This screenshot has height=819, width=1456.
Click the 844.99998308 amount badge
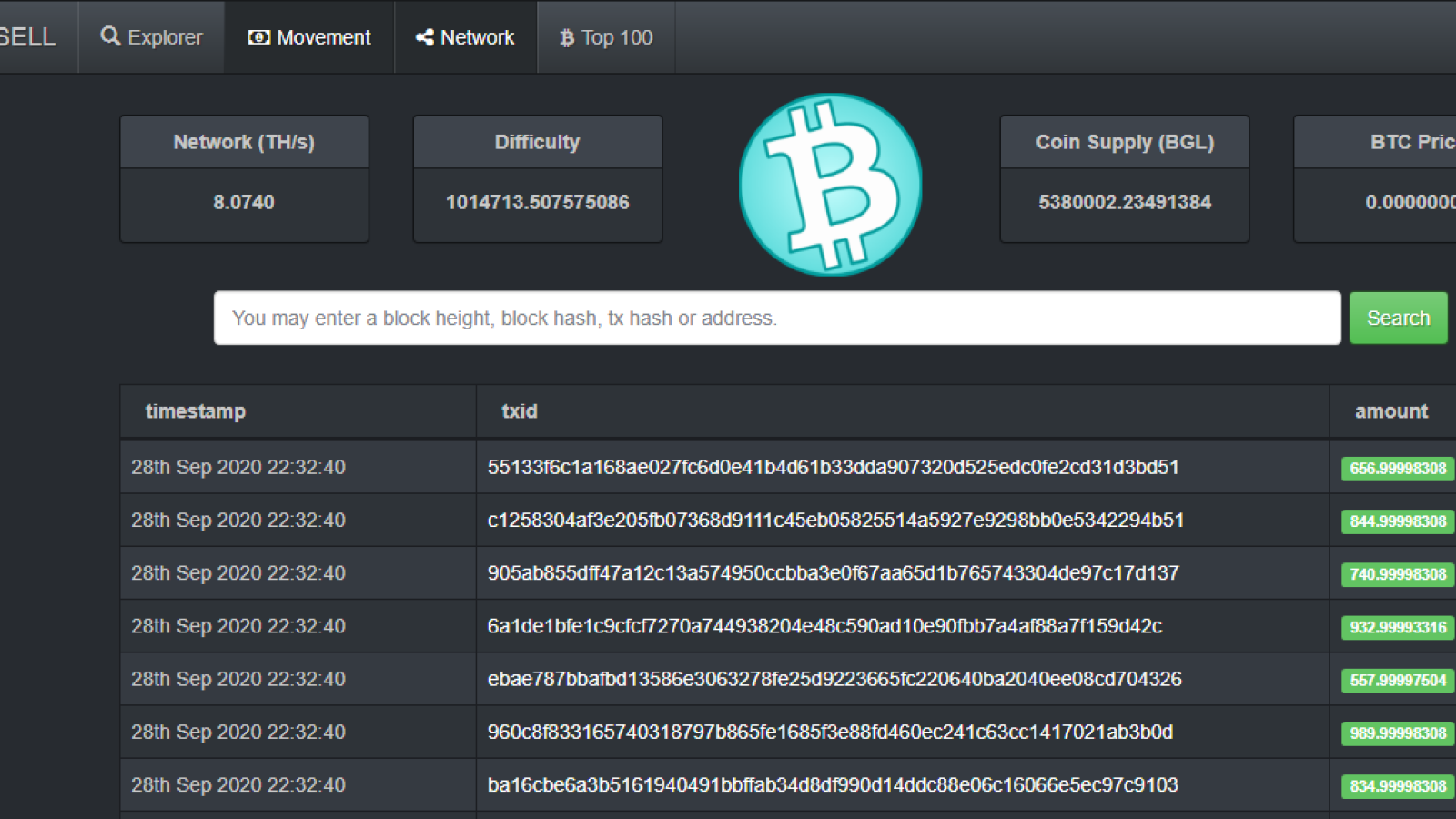(1398, 521)
